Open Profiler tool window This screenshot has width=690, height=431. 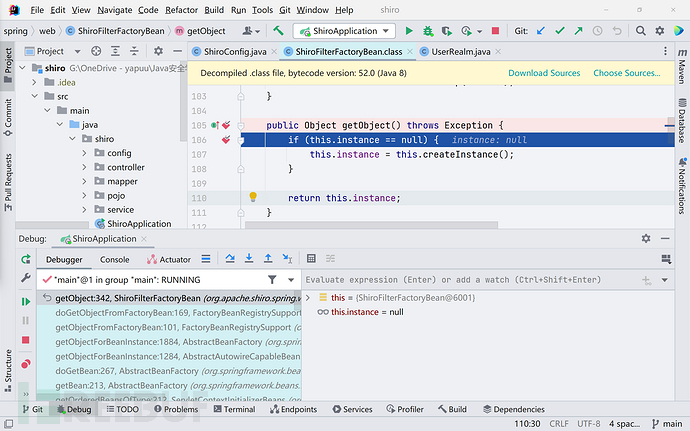405,409
